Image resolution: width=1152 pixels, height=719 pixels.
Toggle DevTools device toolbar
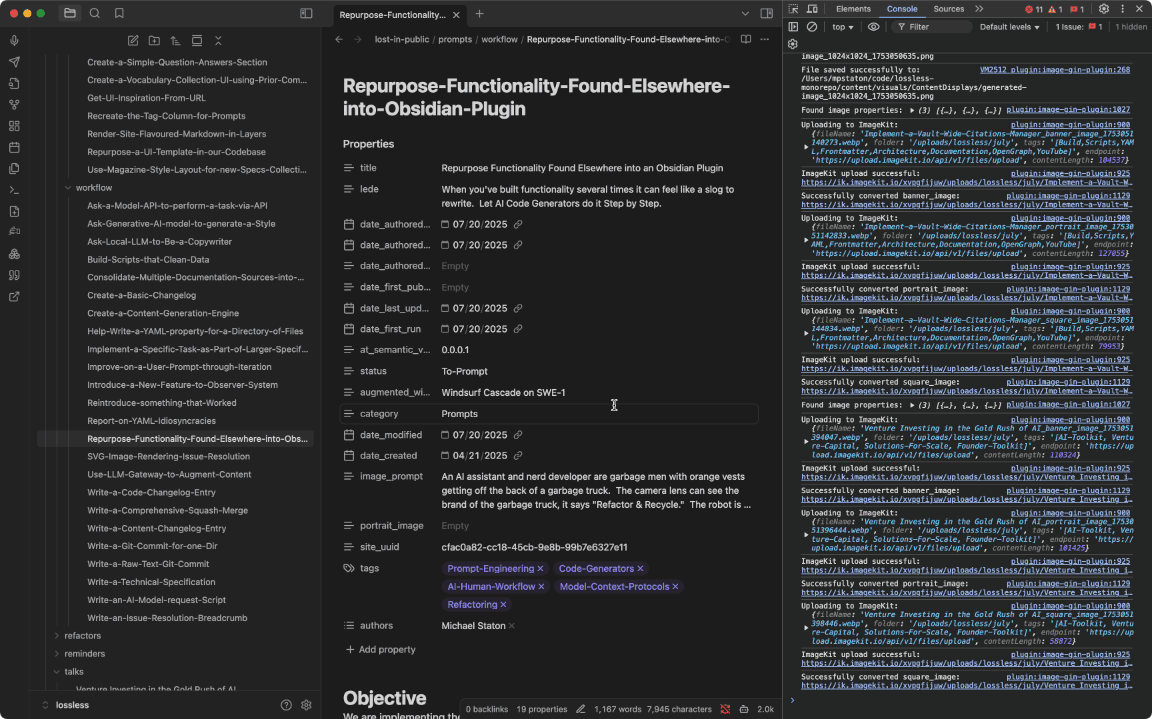click(812, 9)
